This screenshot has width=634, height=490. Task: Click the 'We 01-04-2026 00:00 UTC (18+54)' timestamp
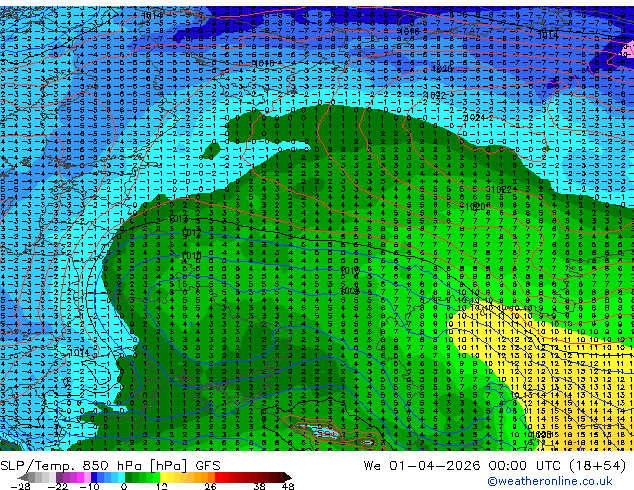click(495, 466)
